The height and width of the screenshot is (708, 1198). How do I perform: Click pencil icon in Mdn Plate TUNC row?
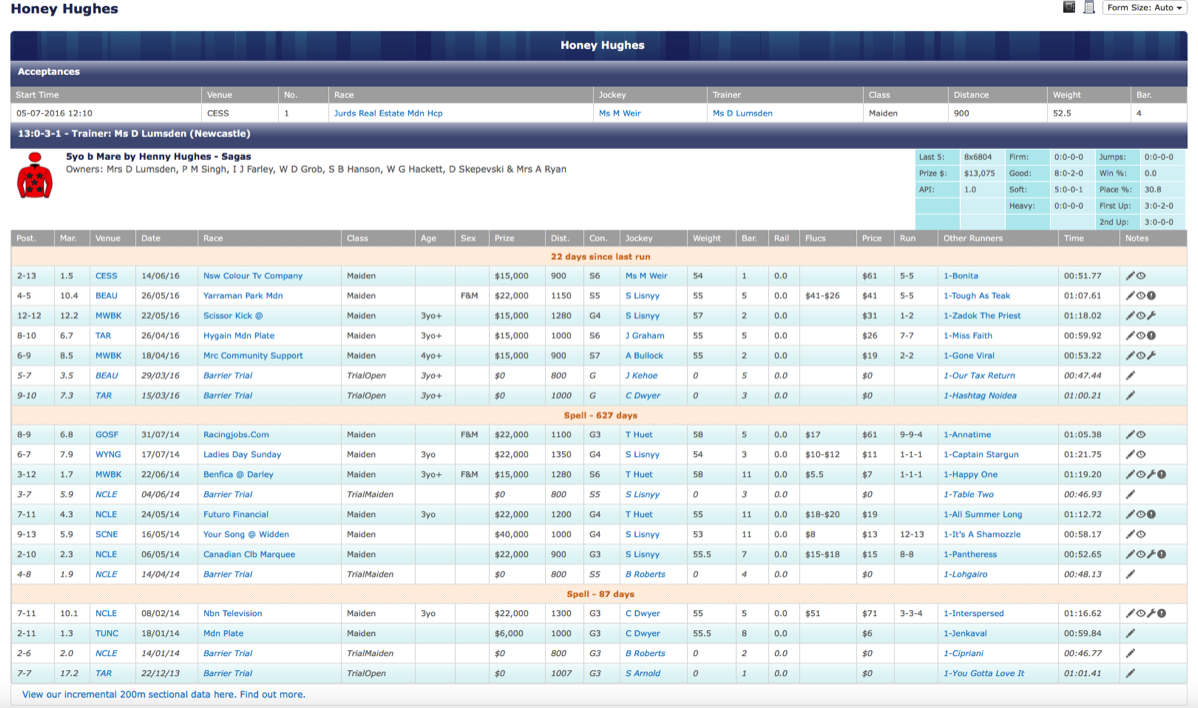(1130, 634)
